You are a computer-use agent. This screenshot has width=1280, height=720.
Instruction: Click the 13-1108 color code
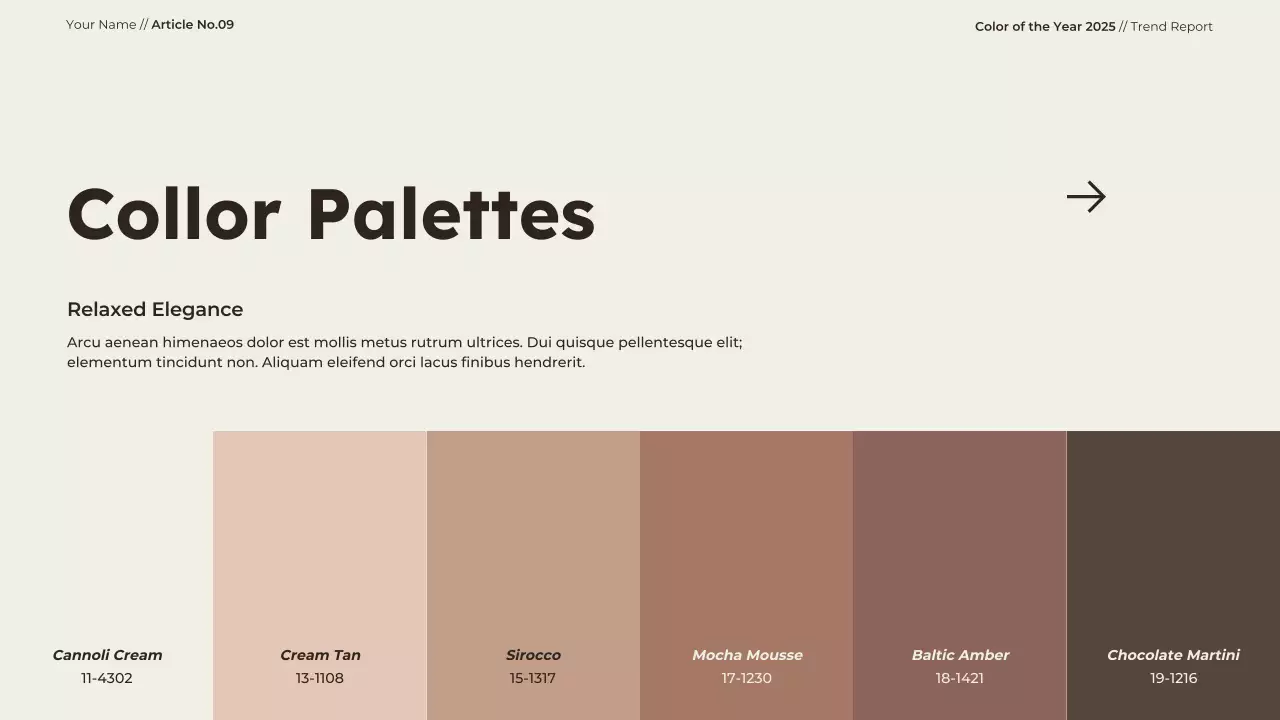pyautogui.click(x=320, y=678)
